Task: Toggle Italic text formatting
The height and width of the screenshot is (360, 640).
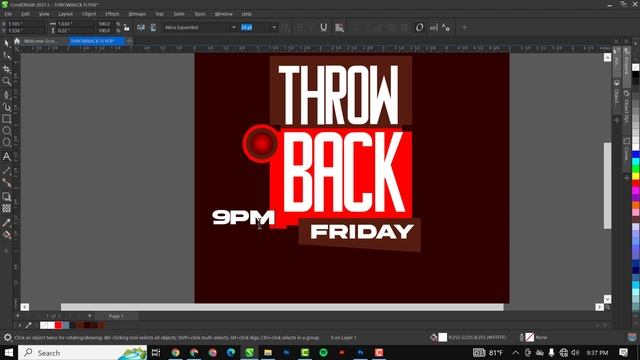Action: point(311,27)
